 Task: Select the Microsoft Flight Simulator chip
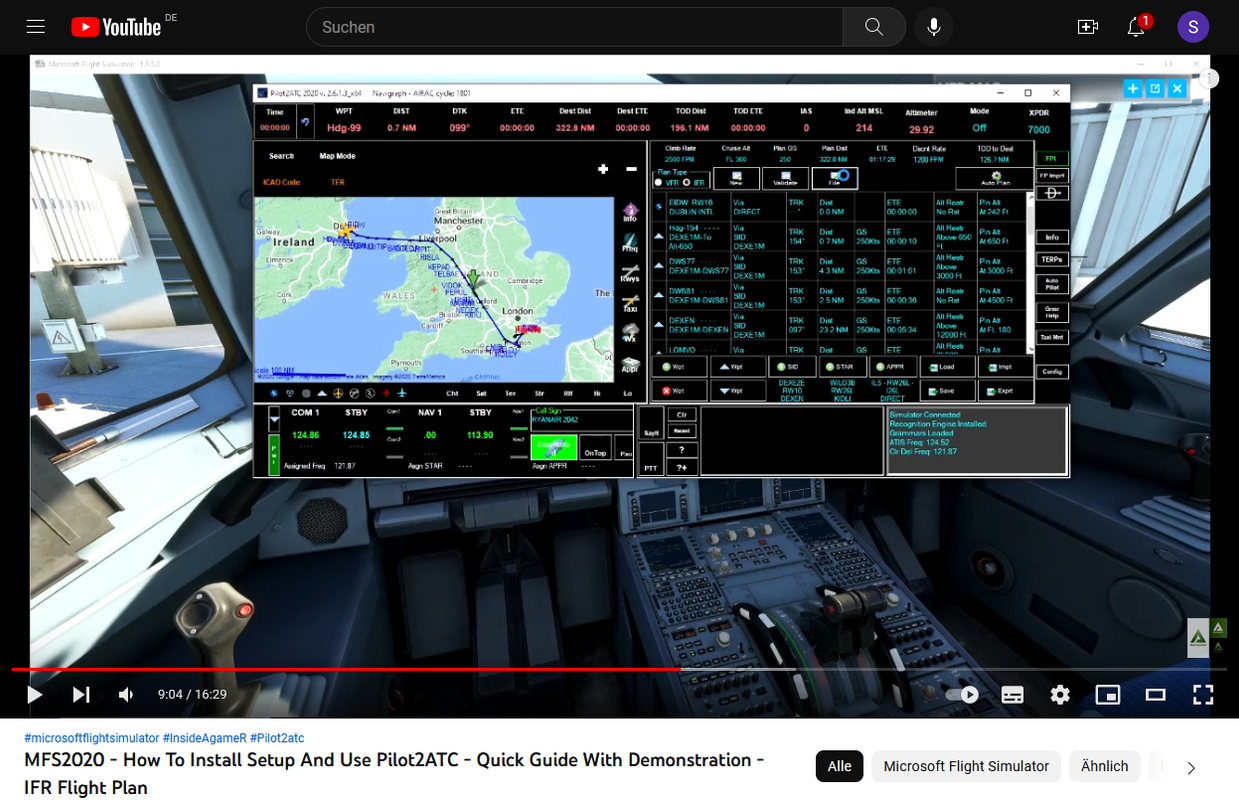click(966, 766)
